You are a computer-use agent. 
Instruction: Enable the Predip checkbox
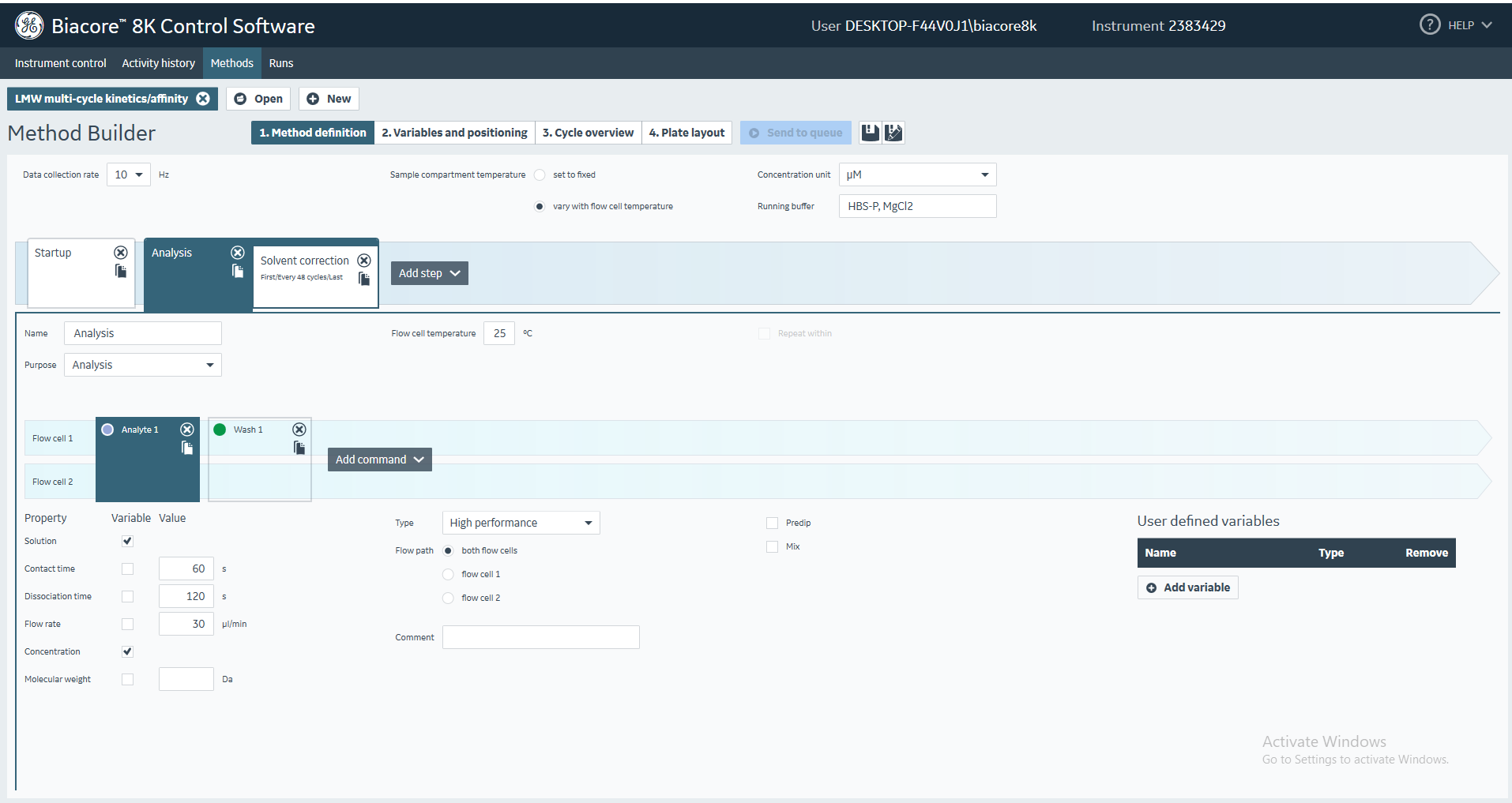773,523
